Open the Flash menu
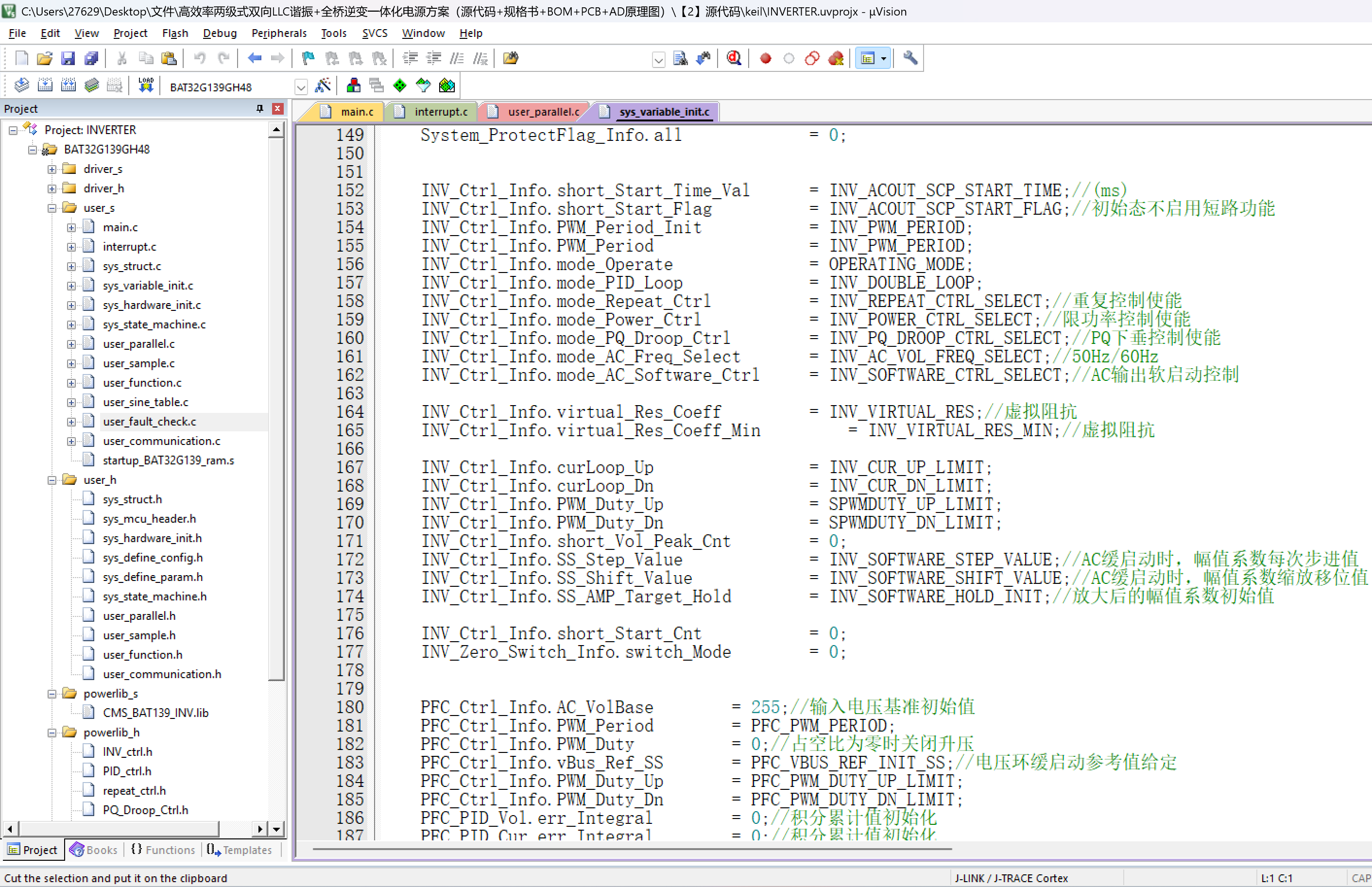1372x887 pixels. pyautogui.click(x=175, y=34)
